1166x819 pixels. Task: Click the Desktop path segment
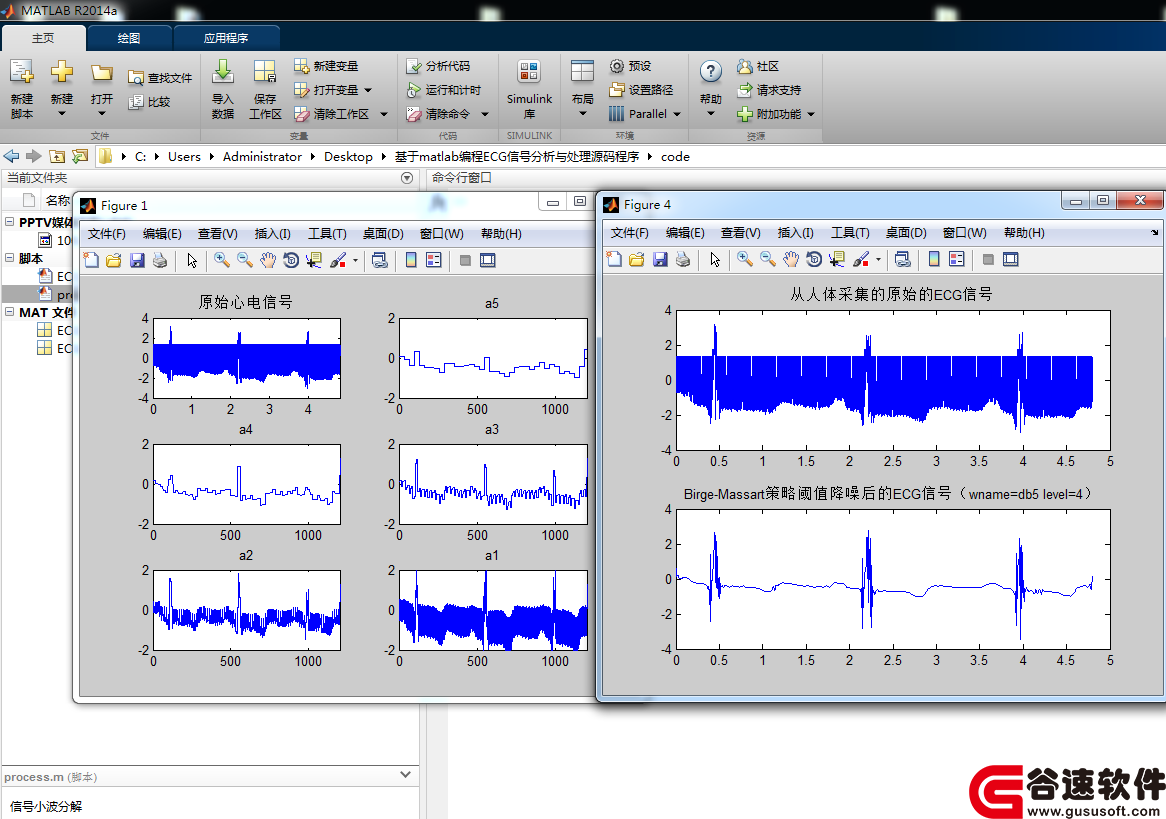point(348,156)
